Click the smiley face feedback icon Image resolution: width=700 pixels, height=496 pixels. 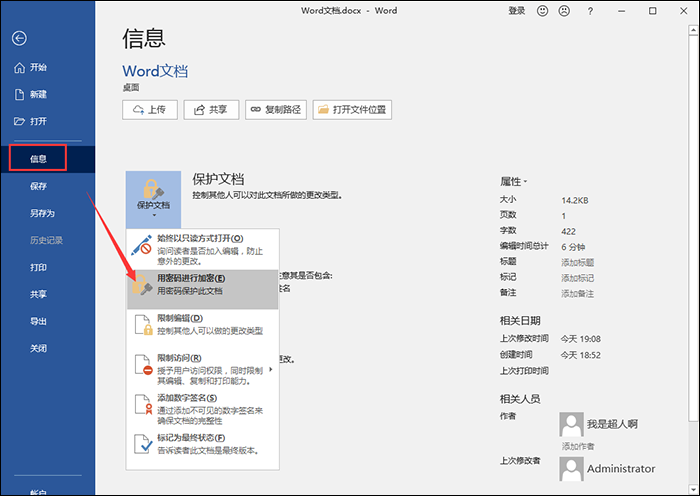point(542,11)
